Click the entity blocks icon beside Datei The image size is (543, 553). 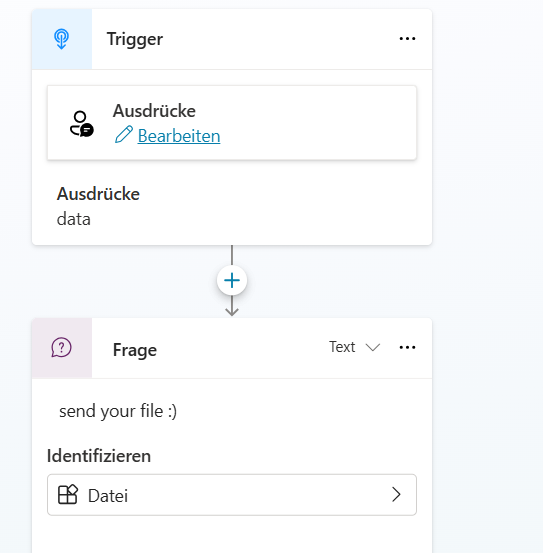pos(68,494)
